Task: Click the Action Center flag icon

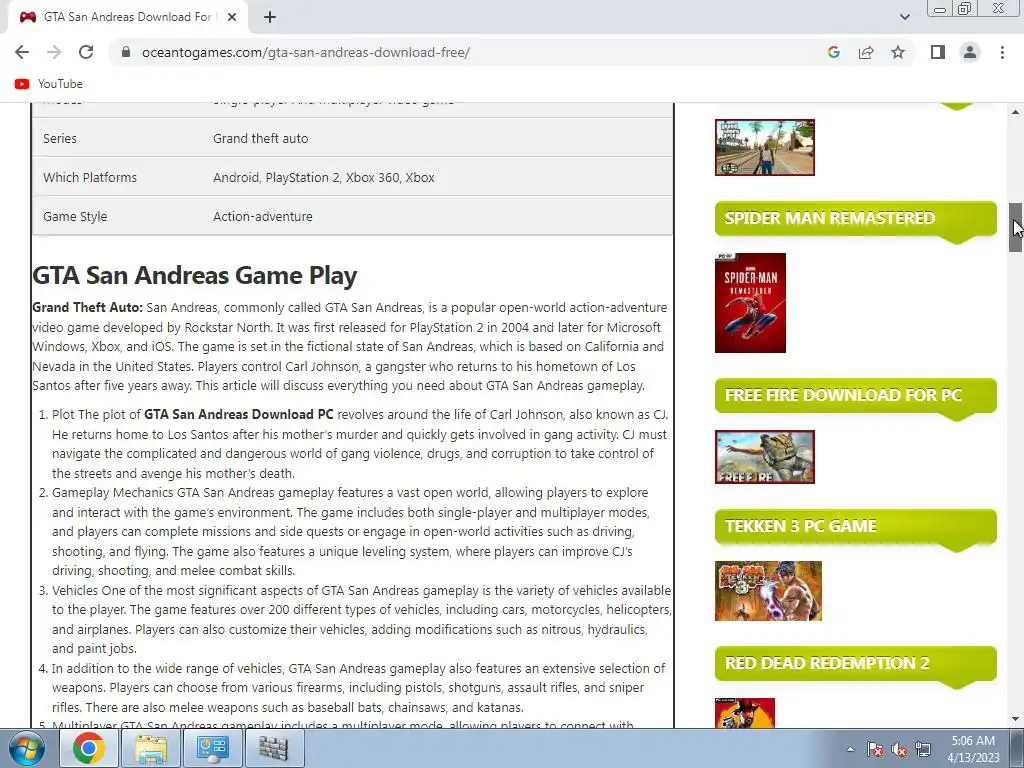Action: pos(875,749)
